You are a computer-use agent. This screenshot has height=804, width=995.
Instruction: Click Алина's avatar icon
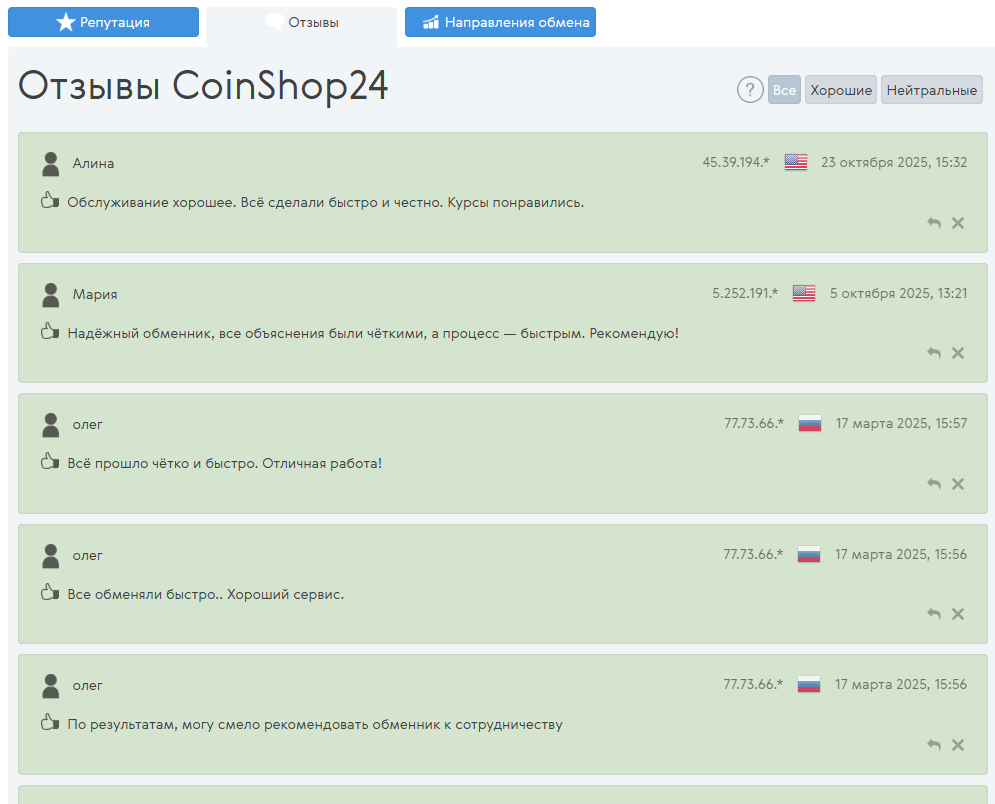click(x=50, y=162)
